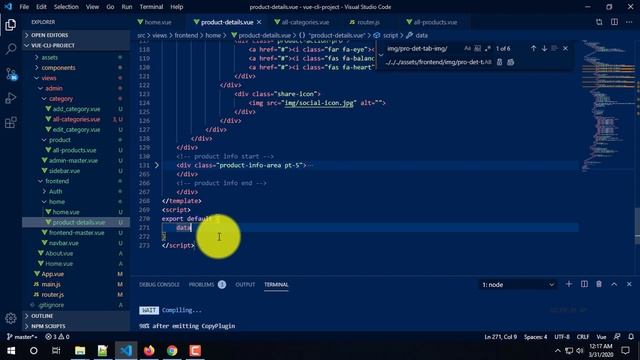Switch to the all-categories.vue editor tab

coord(305,22)
